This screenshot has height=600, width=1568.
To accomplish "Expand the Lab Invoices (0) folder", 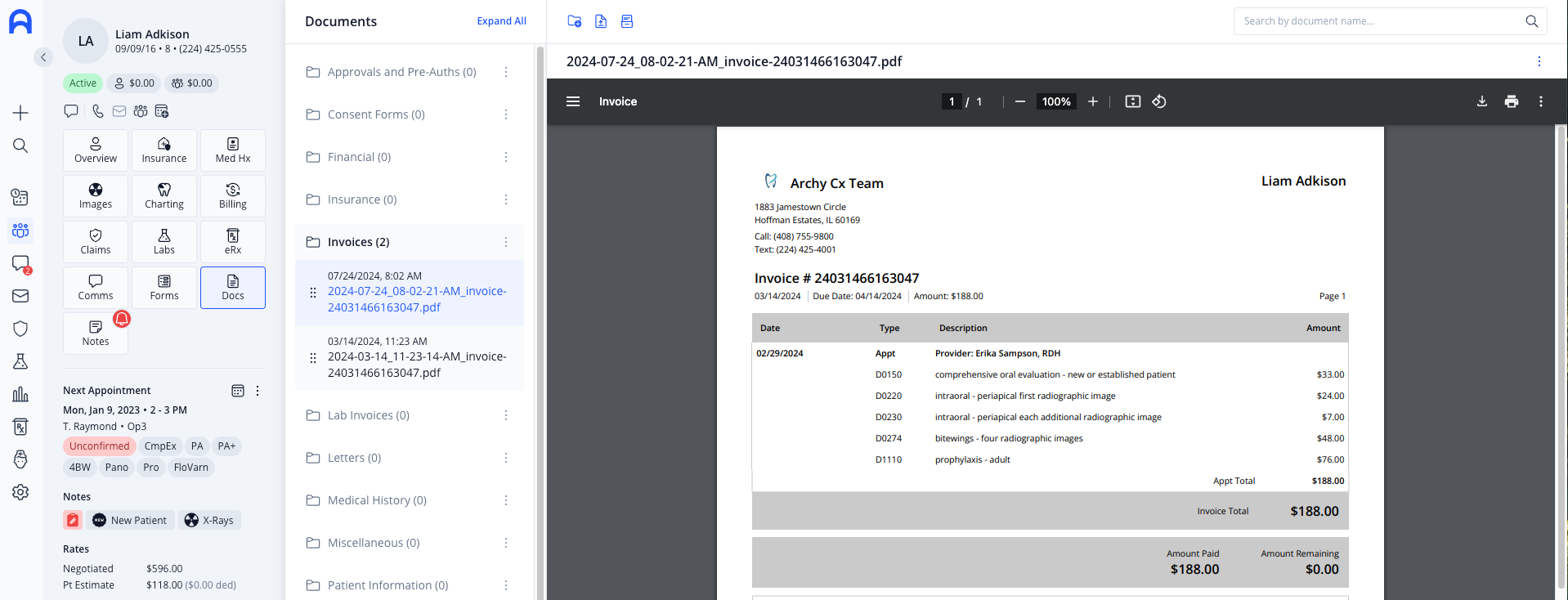I will pyautogui.click(x=369, y=415).
